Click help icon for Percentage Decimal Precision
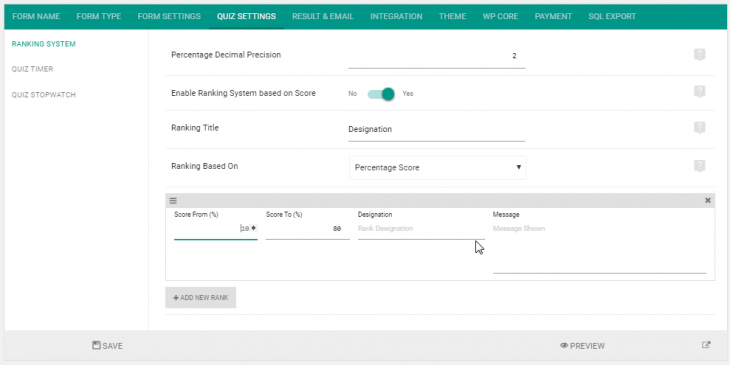The width and height of the screenshot is (730, 365). (699, 55)
